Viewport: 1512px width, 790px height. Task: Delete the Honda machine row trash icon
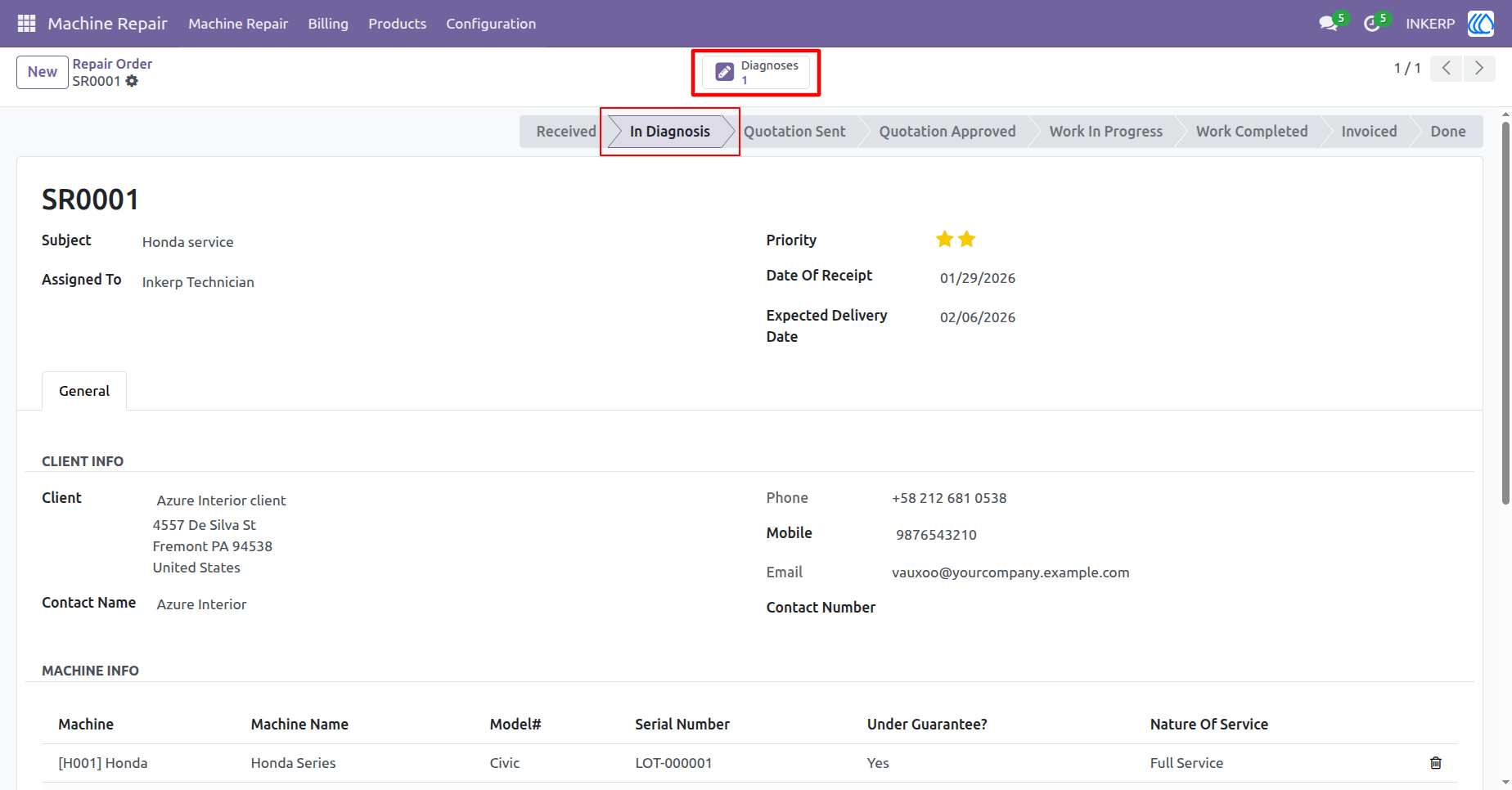1436,763
